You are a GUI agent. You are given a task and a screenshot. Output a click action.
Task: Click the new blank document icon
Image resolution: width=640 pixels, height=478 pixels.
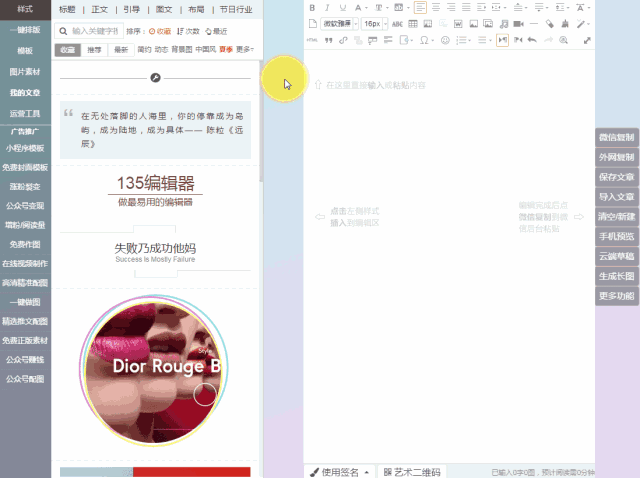click(x=313, y=24)
